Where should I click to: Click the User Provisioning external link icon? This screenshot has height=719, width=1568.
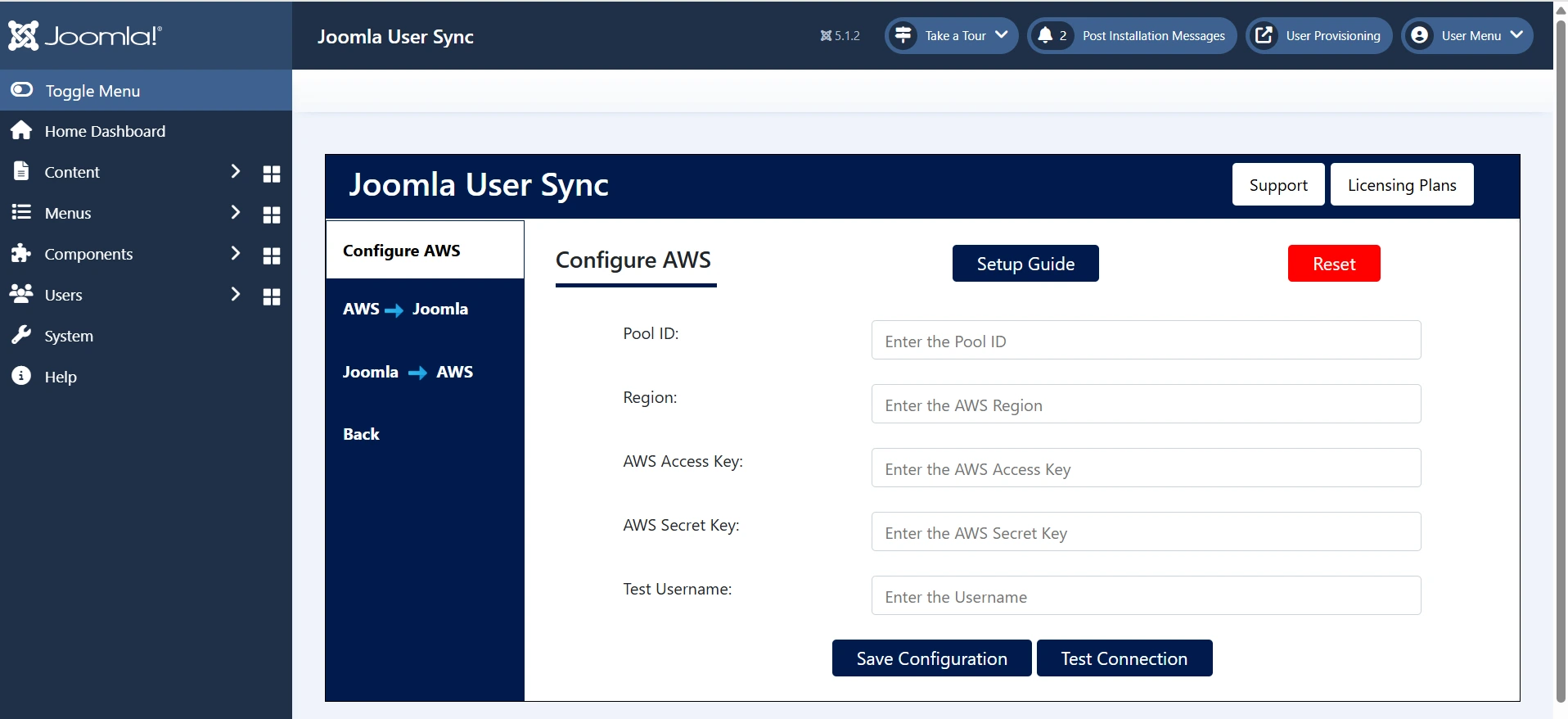click(1264, 35)
